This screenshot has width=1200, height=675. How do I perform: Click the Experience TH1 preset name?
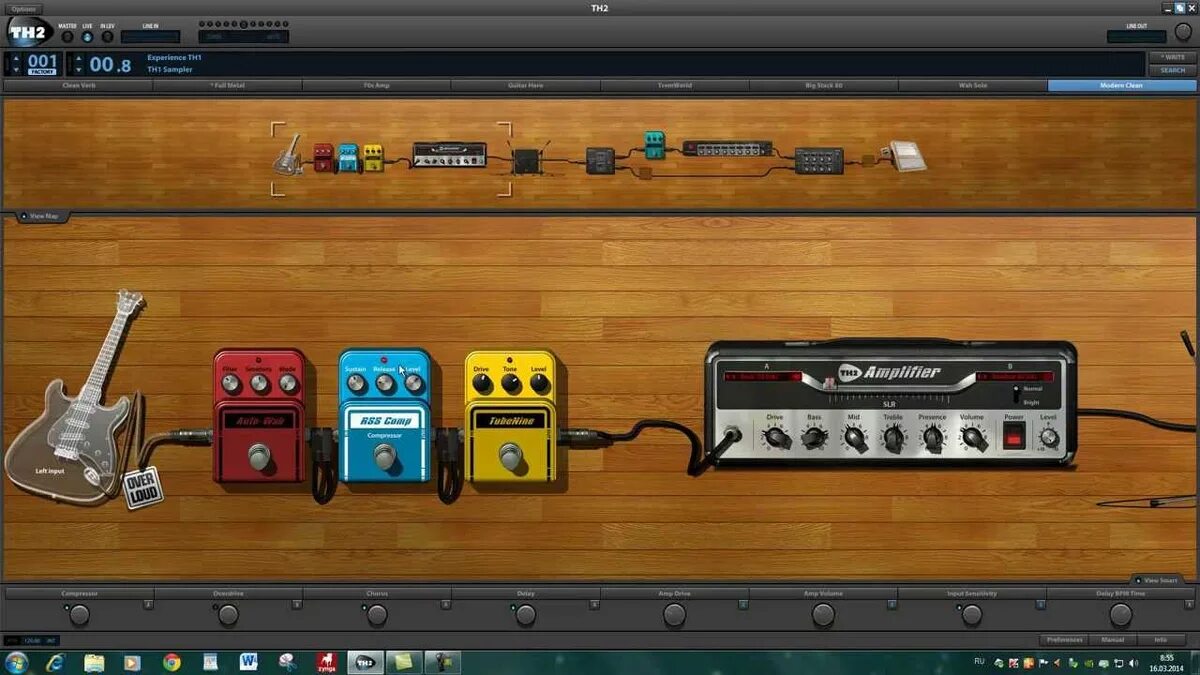174,57
